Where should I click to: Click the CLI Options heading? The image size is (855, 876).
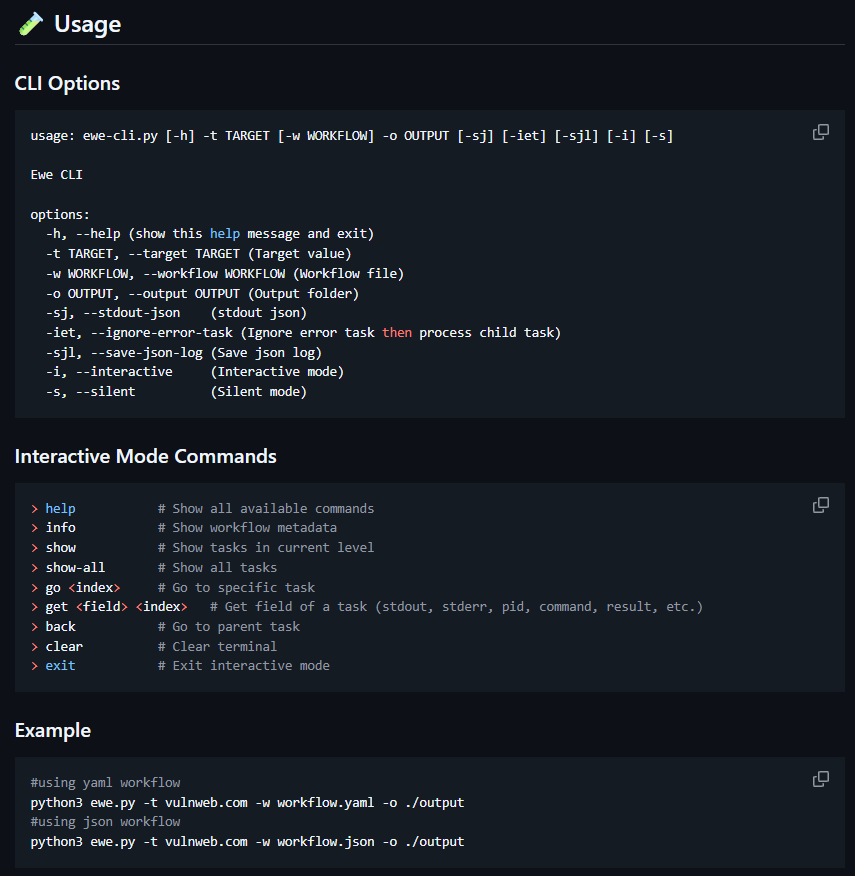tap(67, 83)
